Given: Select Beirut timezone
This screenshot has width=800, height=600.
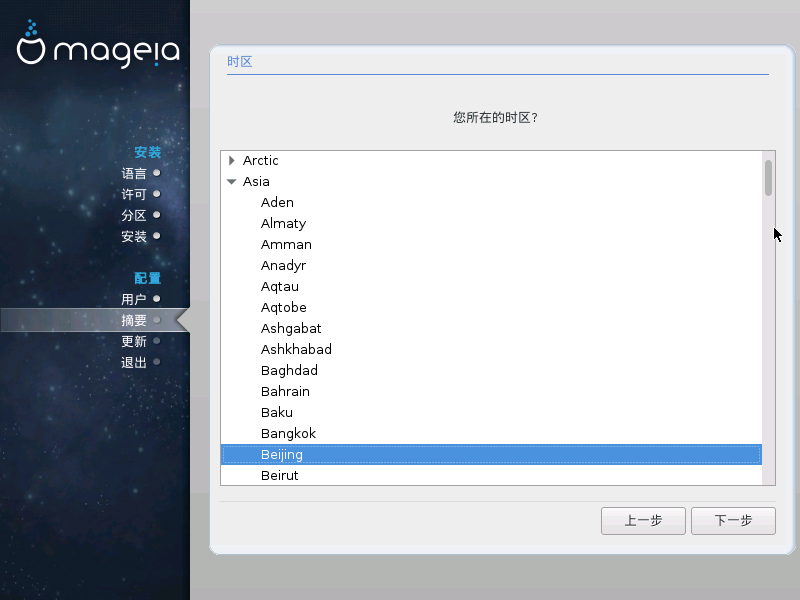Looking at the screenshot, I should click(x=280, y=475).
